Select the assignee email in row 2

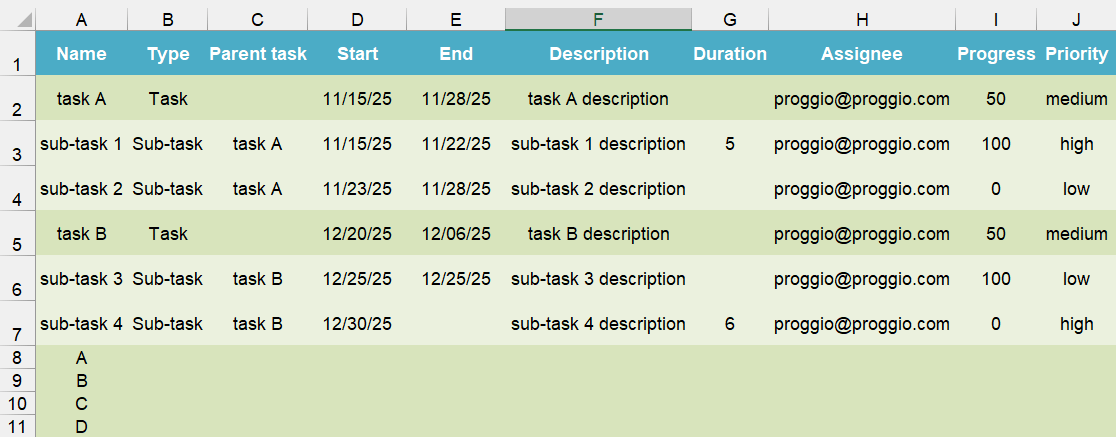click(x=861, y=99)
